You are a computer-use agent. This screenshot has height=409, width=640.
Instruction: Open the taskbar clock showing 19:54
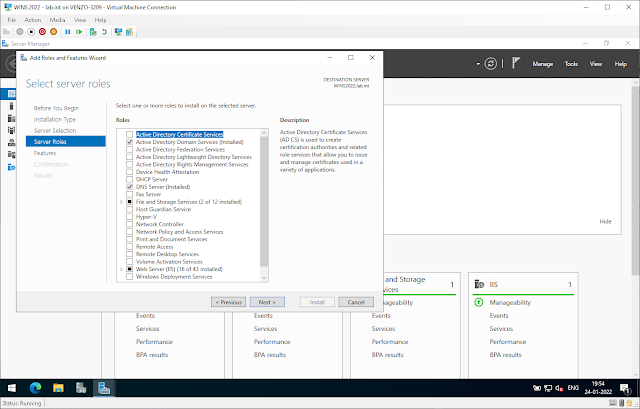598,388
